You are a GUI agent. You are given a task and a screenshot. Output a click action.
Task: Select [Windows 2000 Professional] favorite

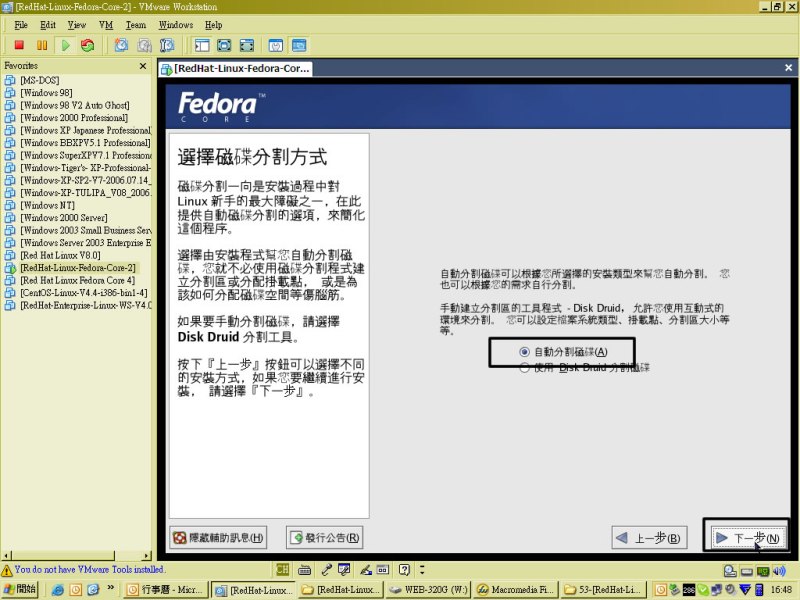73,118
